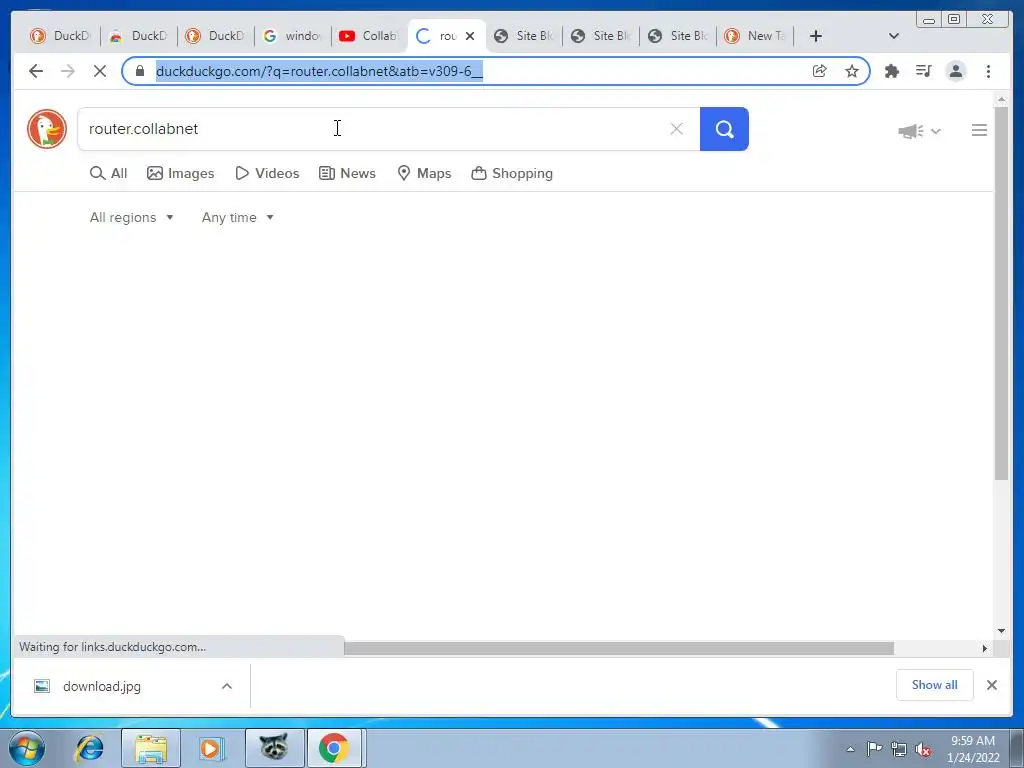The width and height of the screenshot is (1024, 768).
Task: Expand the download.jpg options chevron
Action: 227,686
